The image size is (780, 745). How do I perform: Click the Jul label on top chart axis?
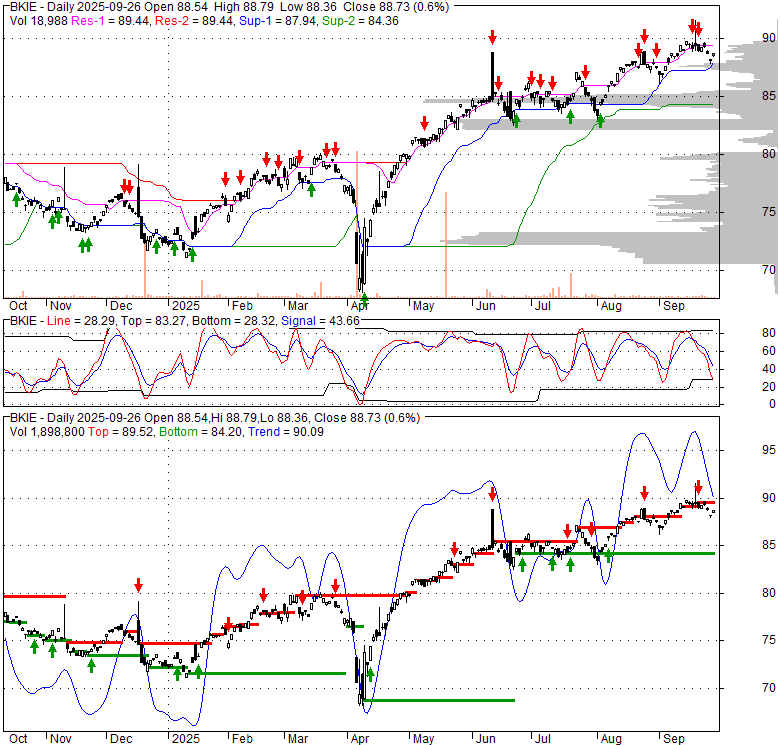point(543,306)
